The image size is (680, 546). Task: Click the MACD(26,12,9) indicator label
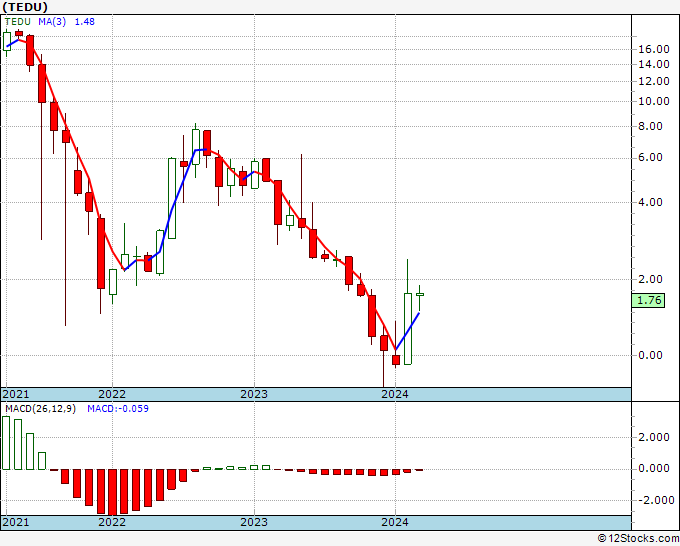pos(40,409)
